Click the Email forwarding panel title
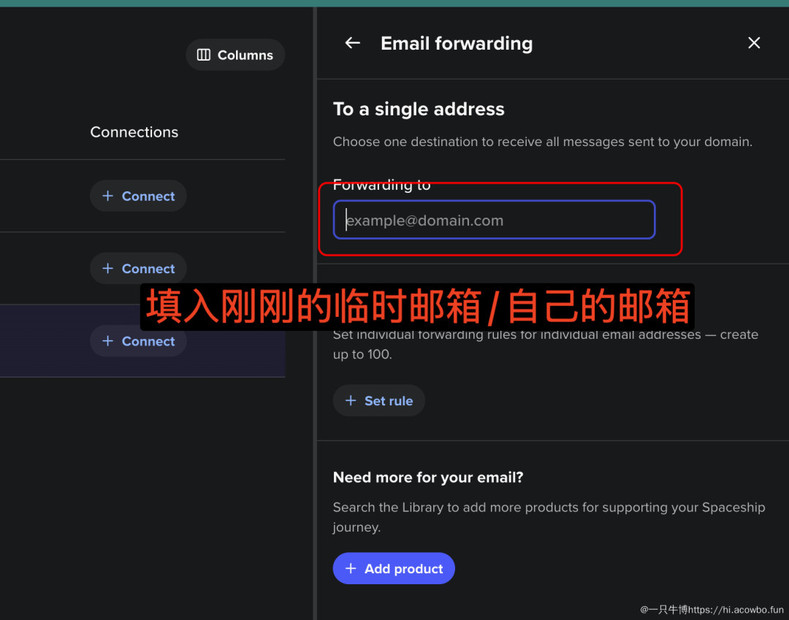 coord(456,43)
